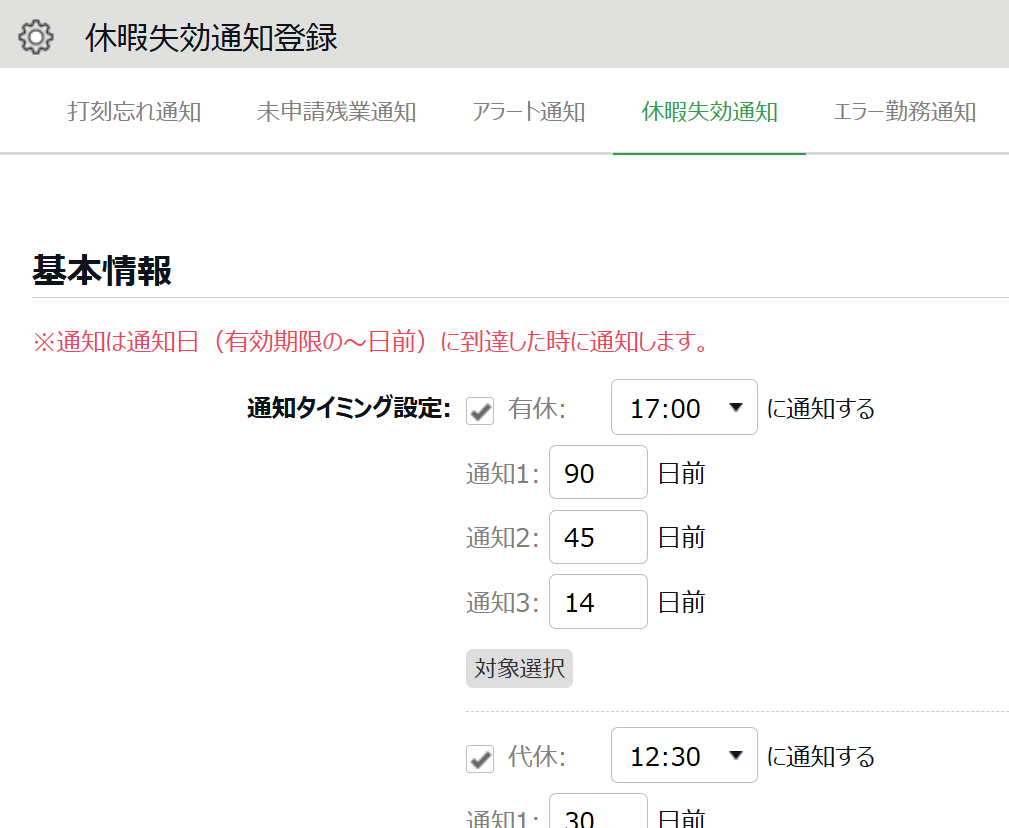
Task: Go to エラー勤務通知 tab
Action: (x=905, y=112)
